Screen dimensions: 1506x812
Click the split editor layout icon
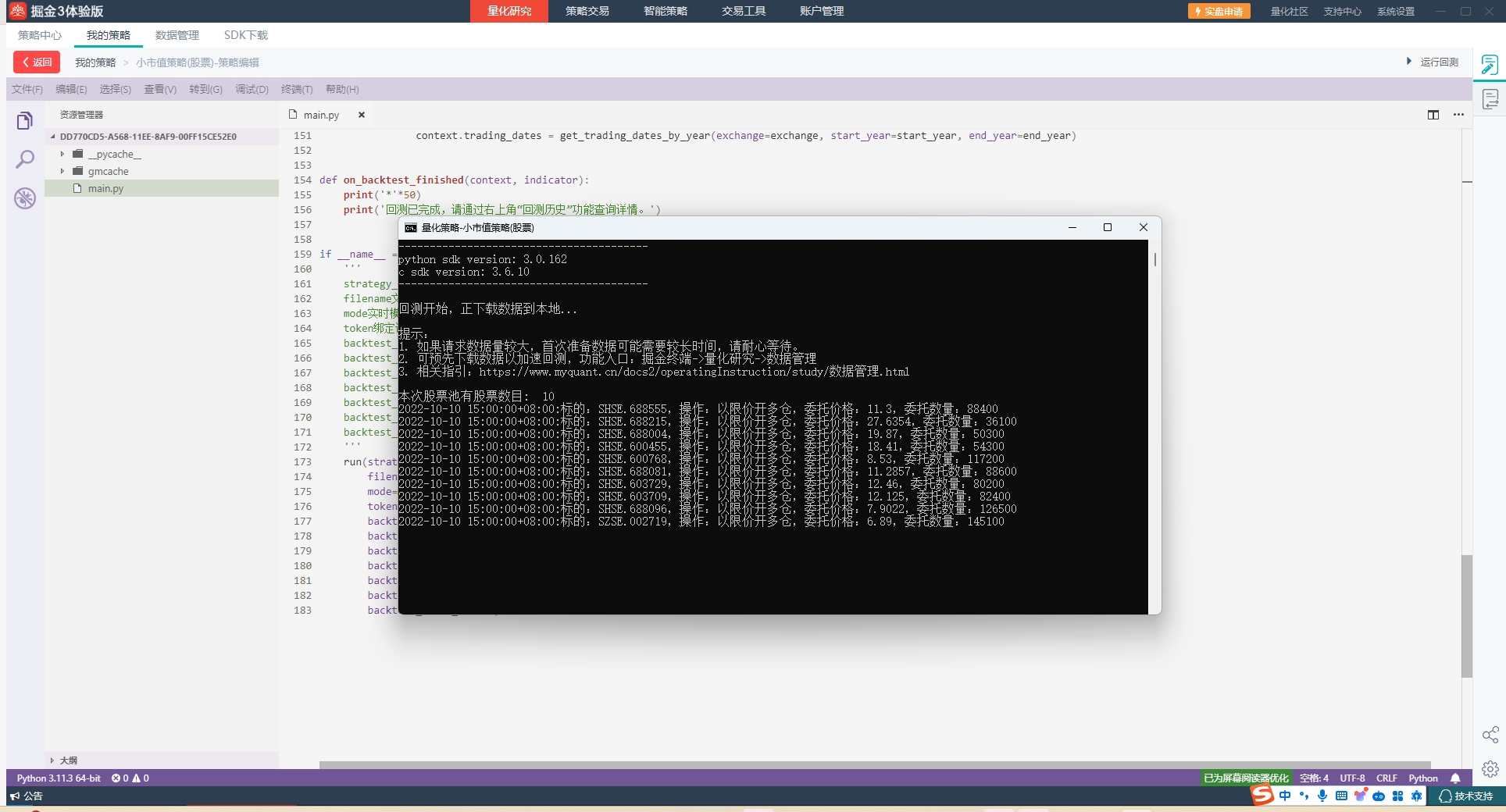[x=1433, y=115]
